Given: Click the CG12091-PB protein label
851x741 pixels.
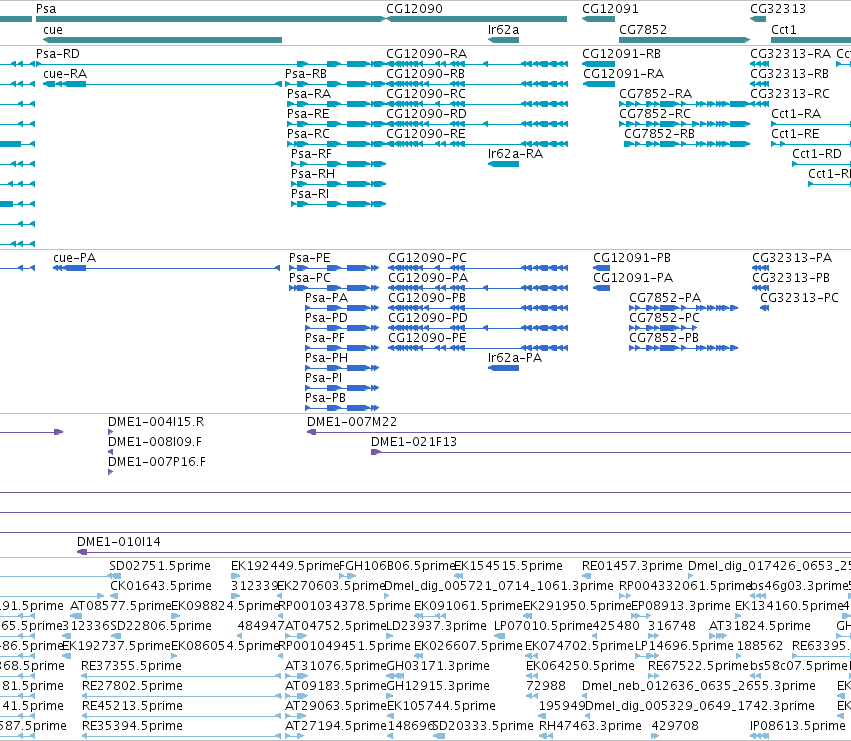Looking at the screenshot, I should click(632, 258).
